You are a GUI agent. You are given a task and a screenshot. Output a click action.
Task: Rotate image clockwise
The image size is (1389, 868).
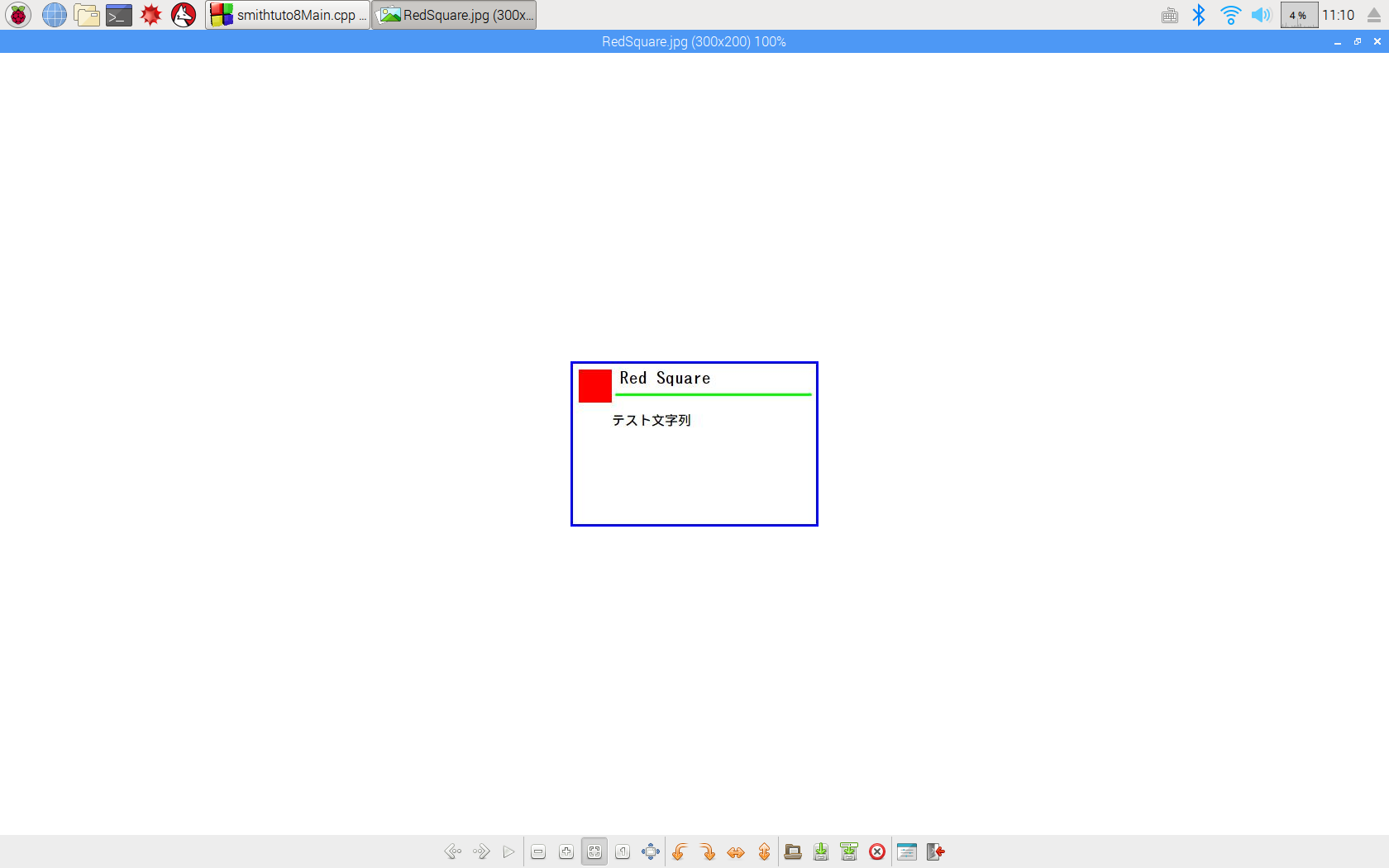tap(708, 851)
